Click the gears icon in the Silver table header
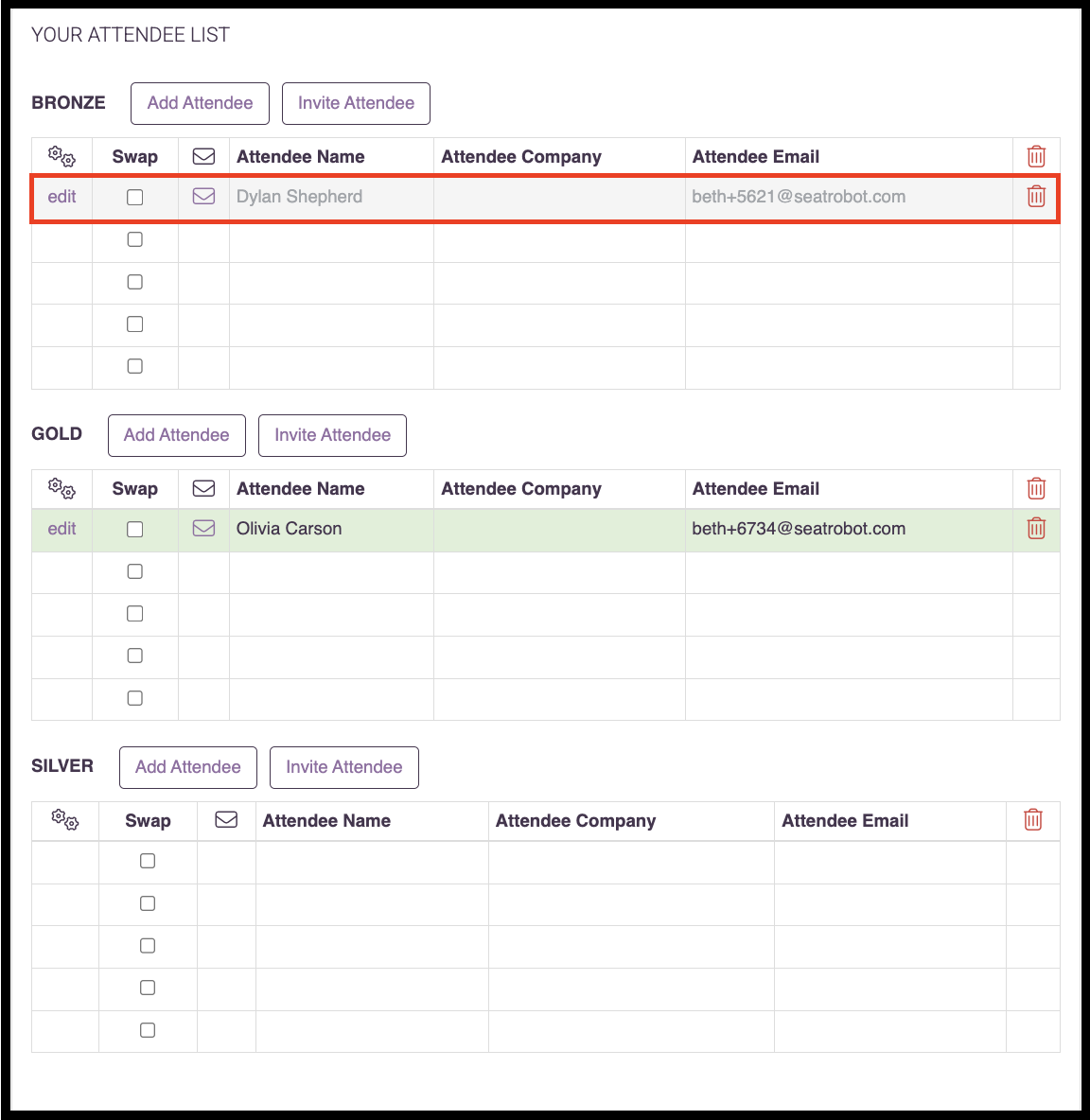Viewport: 1090px width, 1120px height. coord(65,820)
